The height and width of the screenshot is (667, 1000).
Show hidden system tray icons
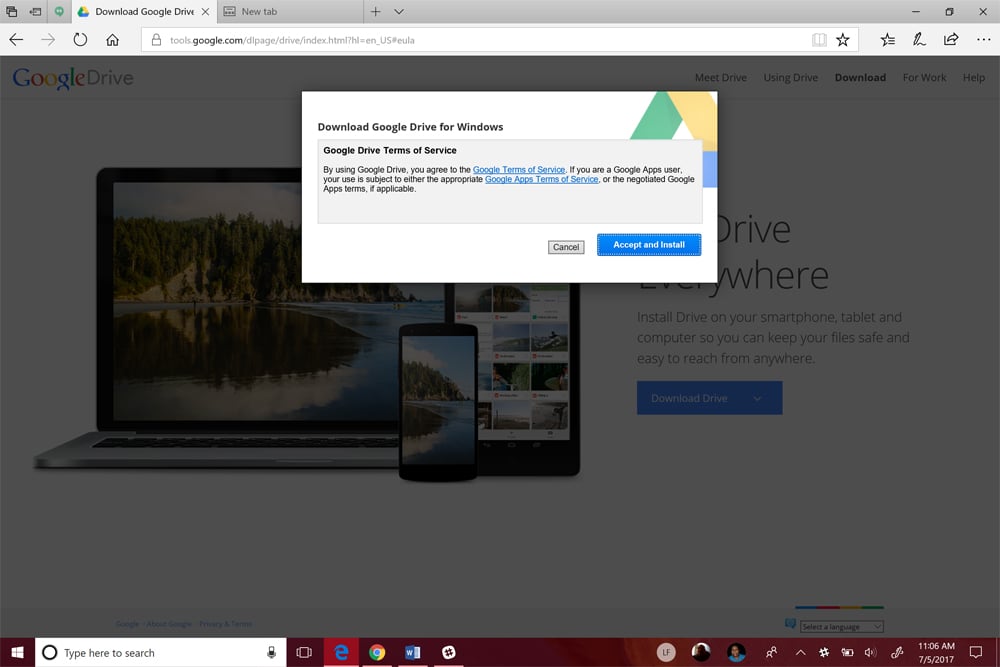[800, 652]
